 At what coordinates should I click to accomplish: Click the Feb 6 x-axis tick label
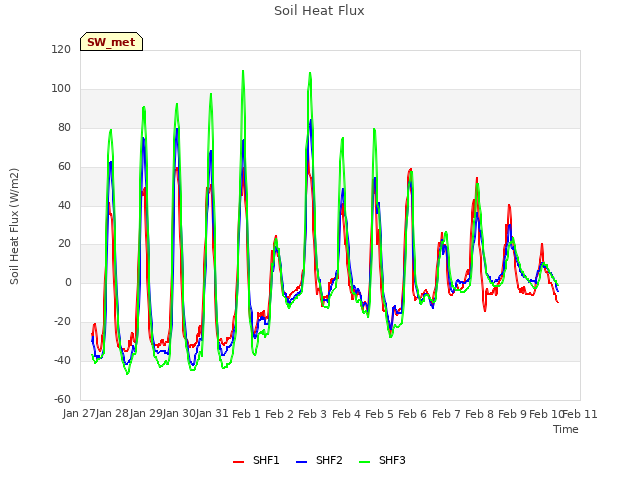(412, 414)
